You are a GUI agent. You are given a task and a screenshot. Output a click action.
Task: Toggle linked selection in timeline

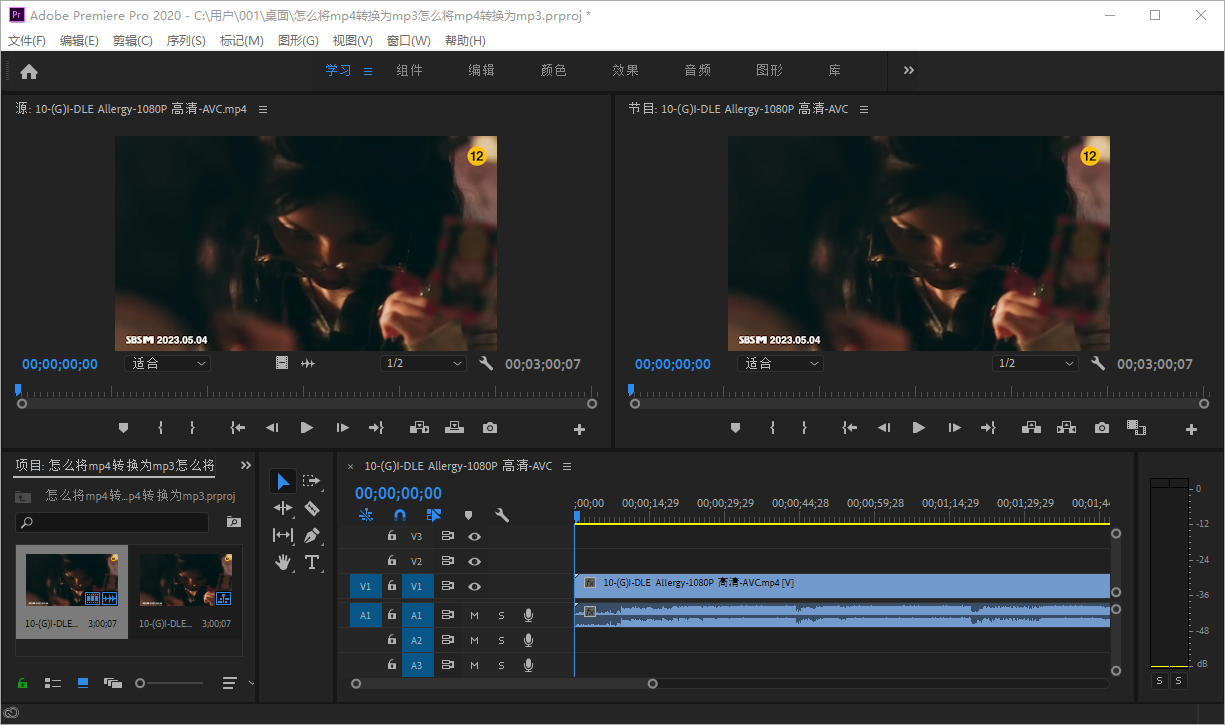point(433,516)
